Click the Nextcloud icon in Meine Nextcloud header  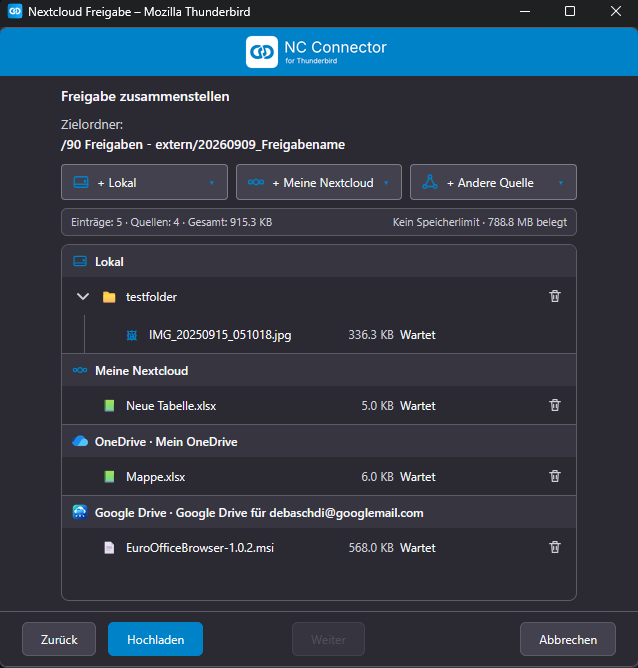[x=80, y=370]
